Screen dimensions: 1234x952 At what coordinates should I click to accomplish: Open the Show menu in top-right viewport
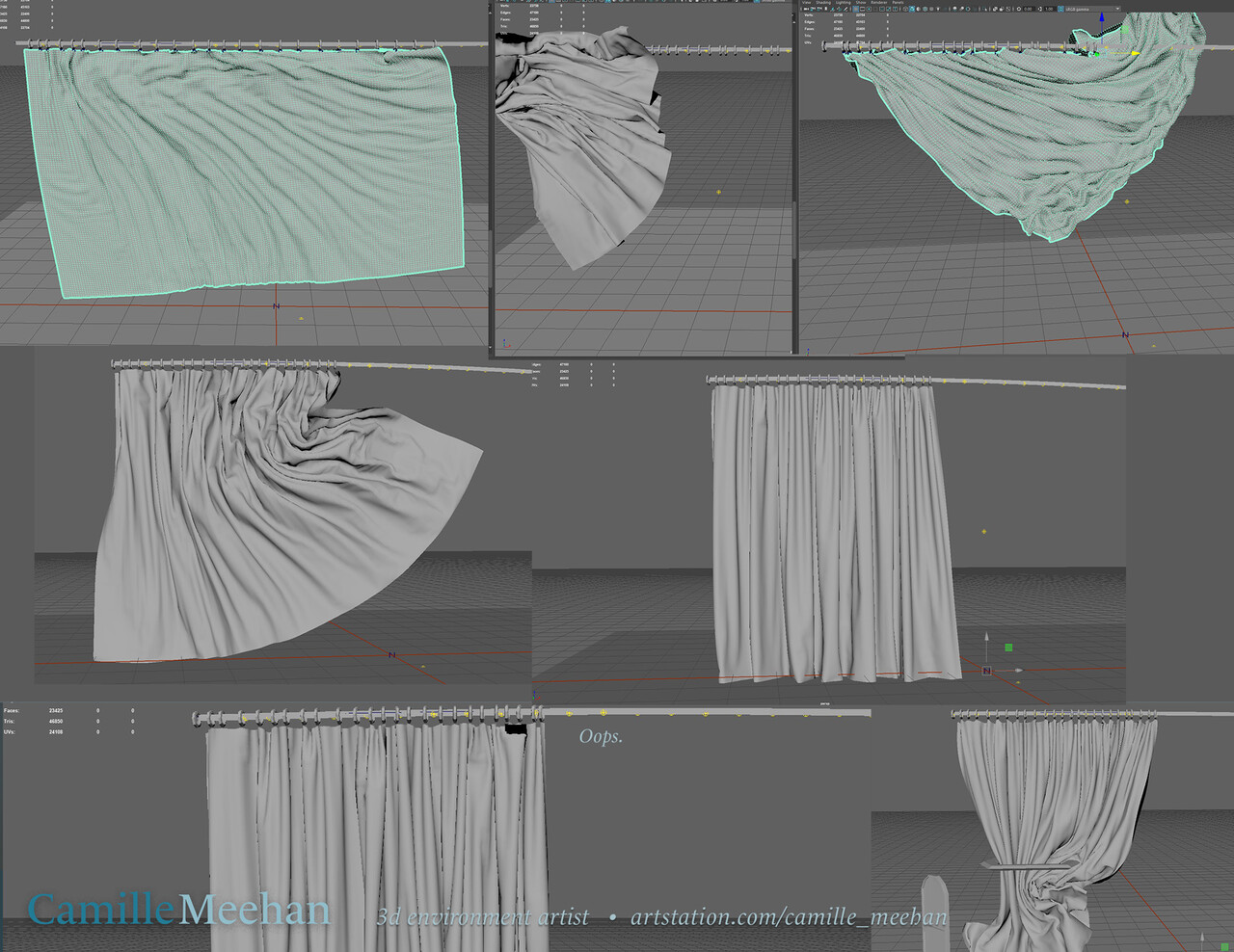[x=861, y=3]
